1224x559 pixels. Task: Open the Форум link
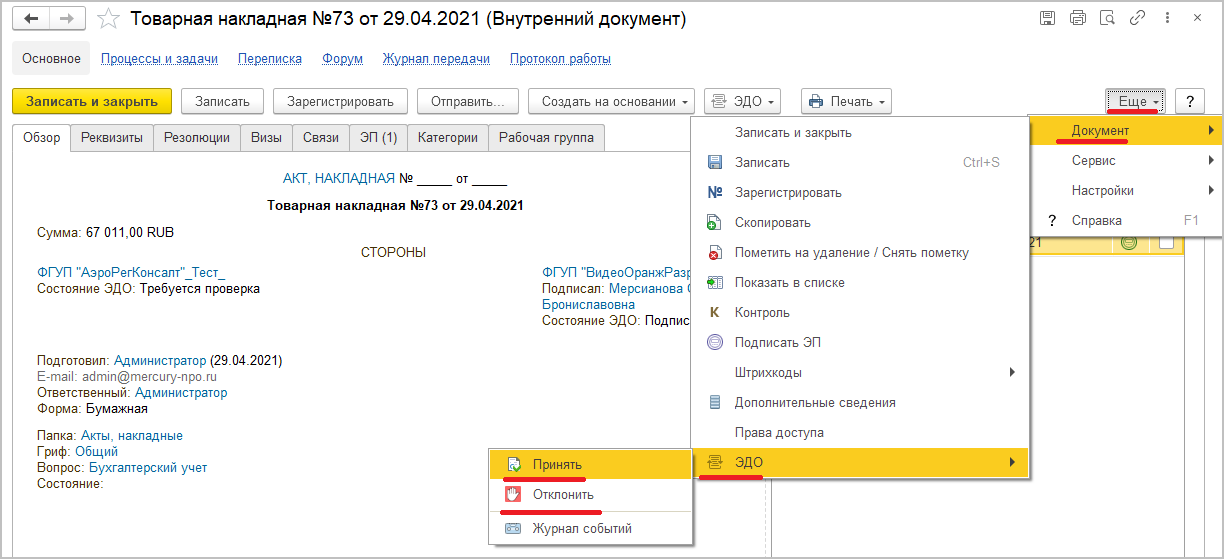tap(343, 58)
